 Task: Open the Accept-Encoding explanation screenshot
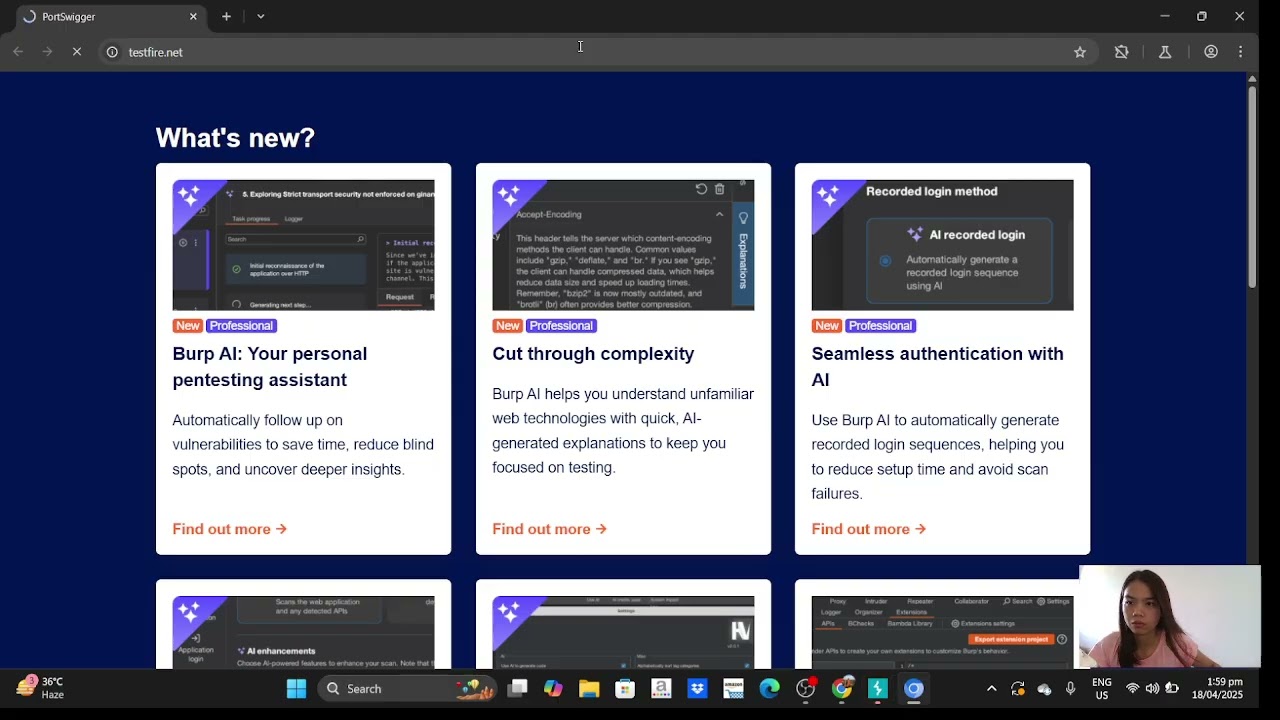point(623,245)
